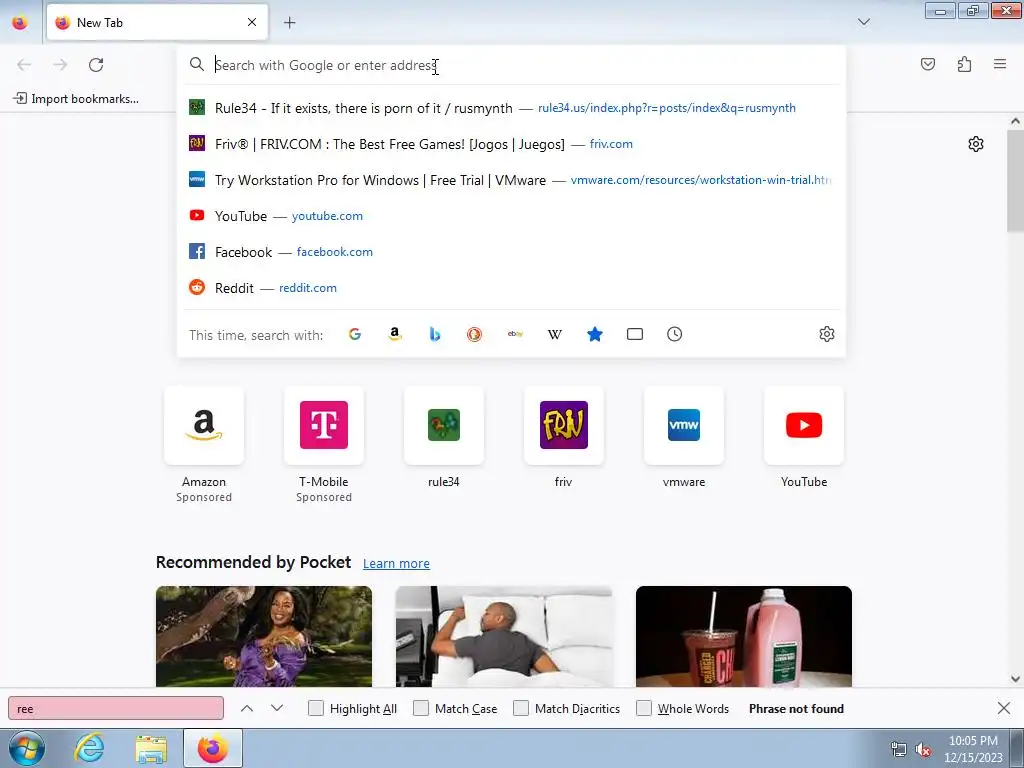This screenshot has width=1024, height=768.
Task: Open the Pocket story with purple dress
Action: (264, 636)
